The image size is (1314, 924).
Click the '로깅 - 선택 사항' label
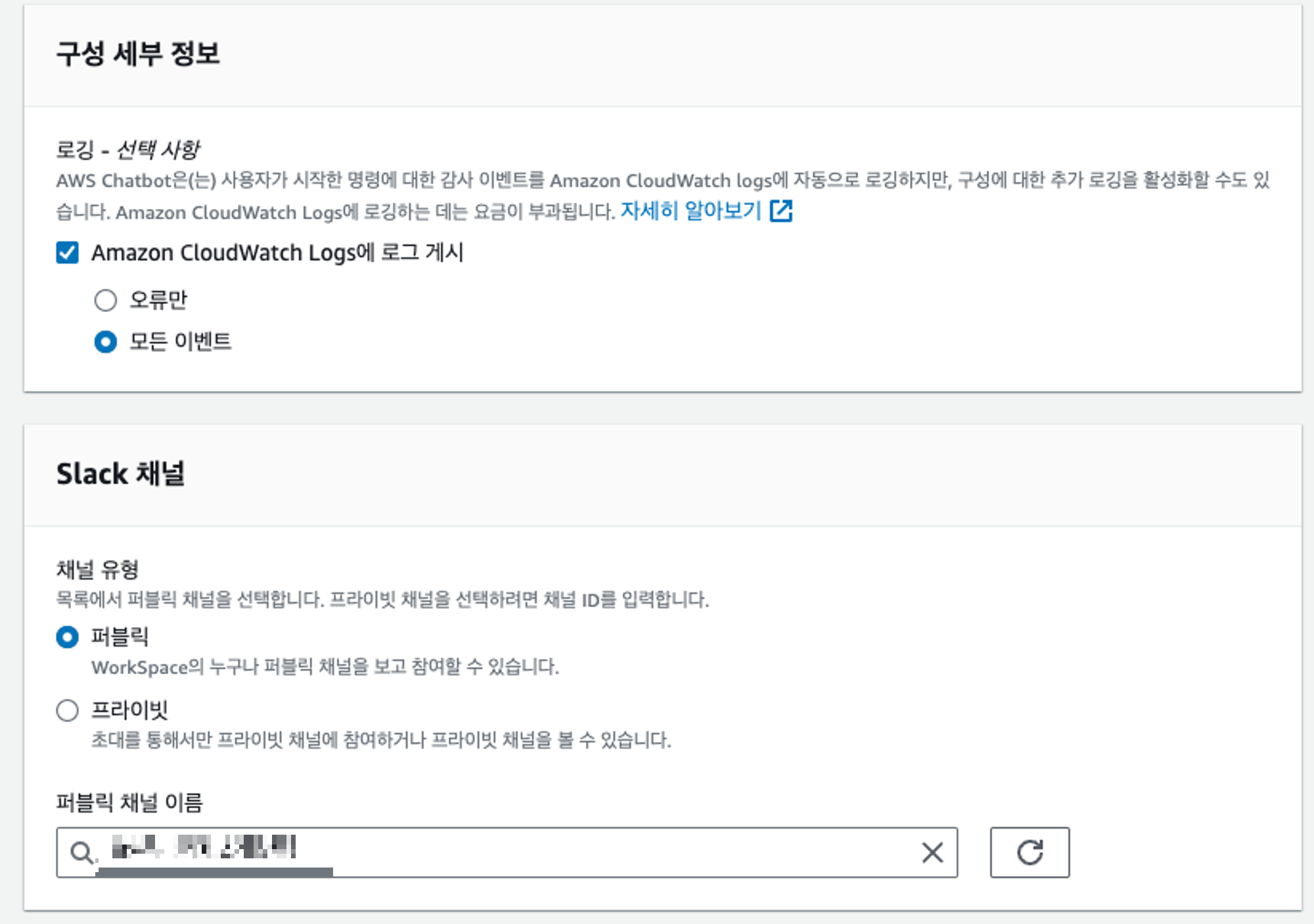(128, 150)
